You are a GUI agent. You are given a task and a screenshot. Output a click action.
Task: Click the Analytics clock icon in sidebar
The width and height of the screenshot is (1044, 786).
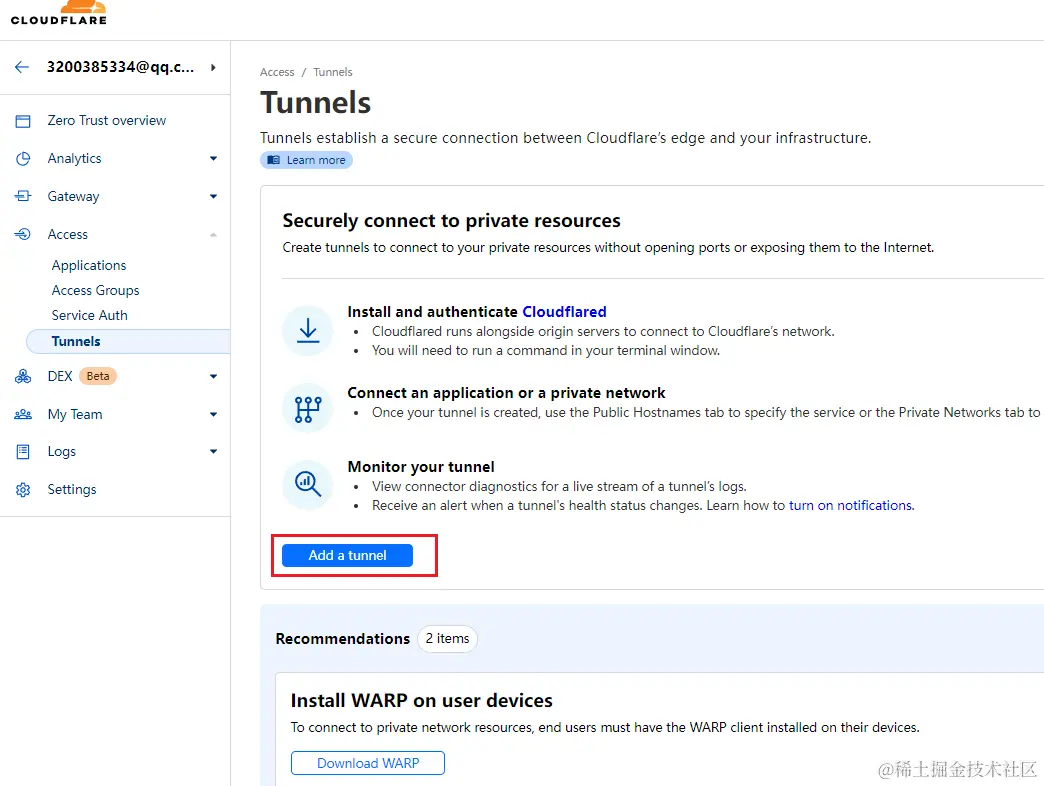click(x=22, y=158)
